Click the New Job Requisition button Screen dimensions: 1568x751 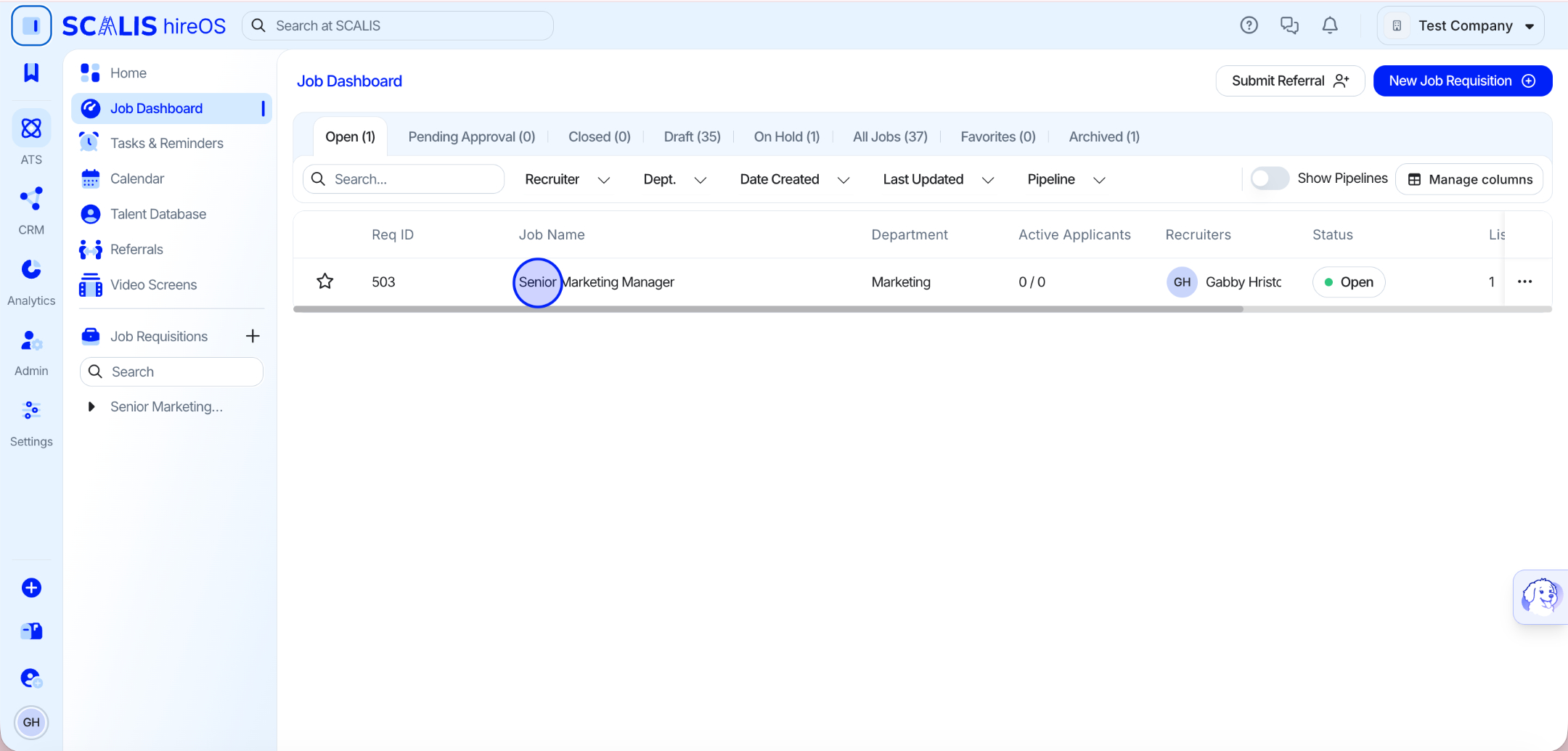(x=1462, y=81)
